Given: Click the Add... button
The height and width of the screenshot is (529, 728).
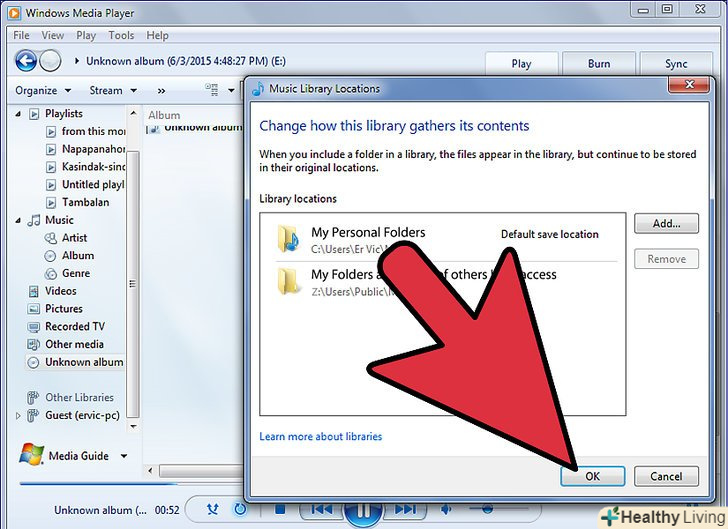Looking at the screenshot, I should click(x=666, y=223).
